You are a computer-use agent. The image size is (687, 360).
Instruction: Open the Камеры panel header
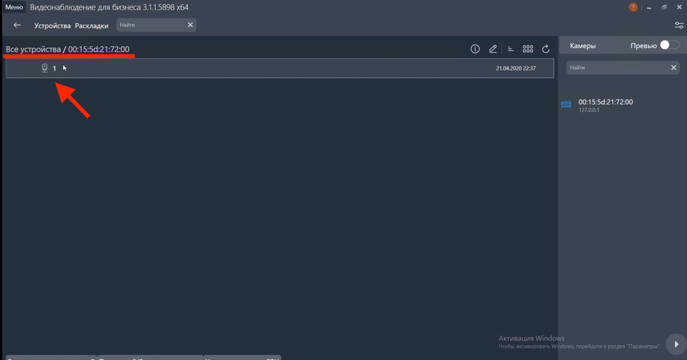[582, 46]
